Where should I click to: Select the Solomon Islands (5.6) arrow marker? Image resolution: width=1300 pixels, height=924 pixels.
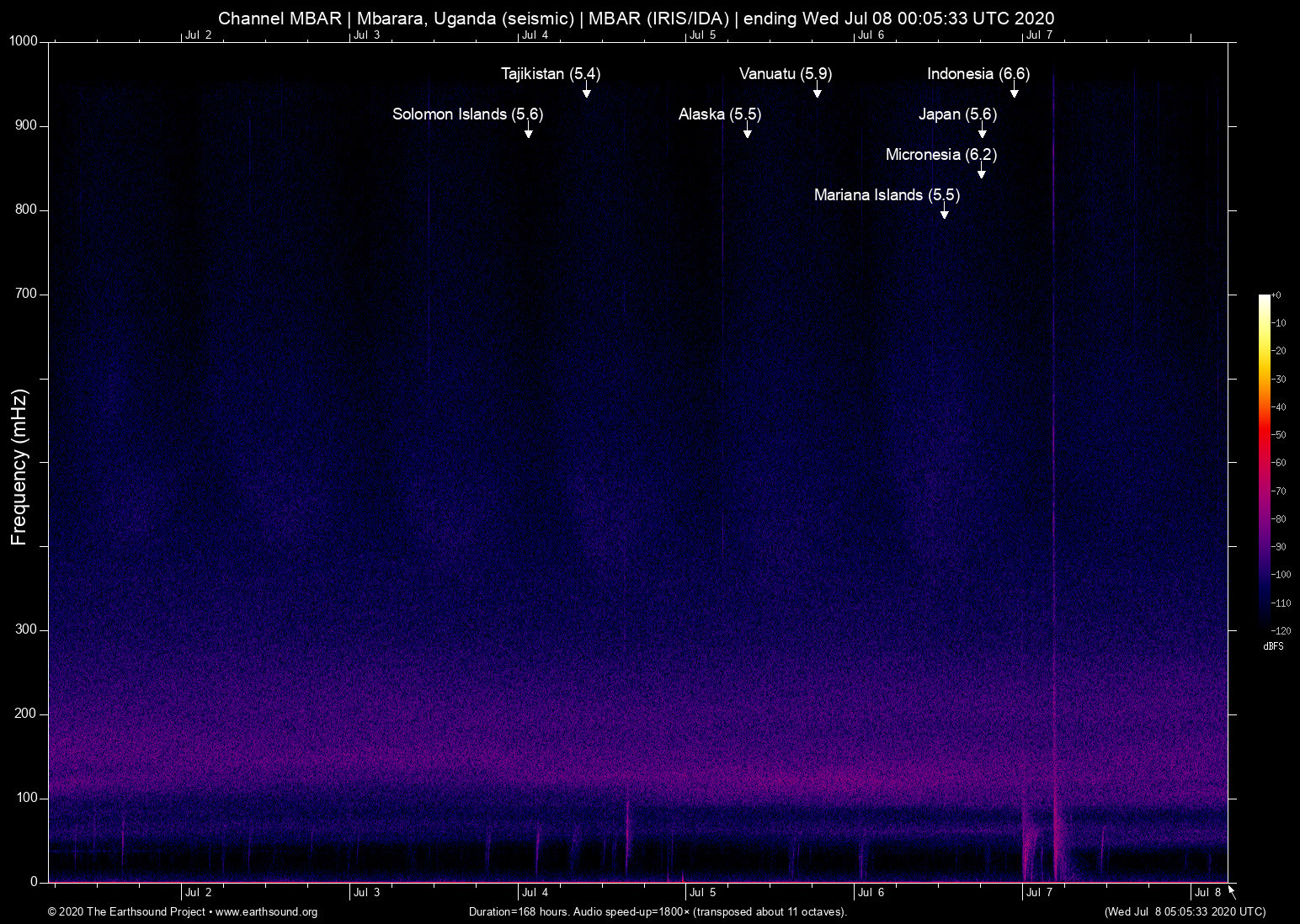tap(528, 132)
